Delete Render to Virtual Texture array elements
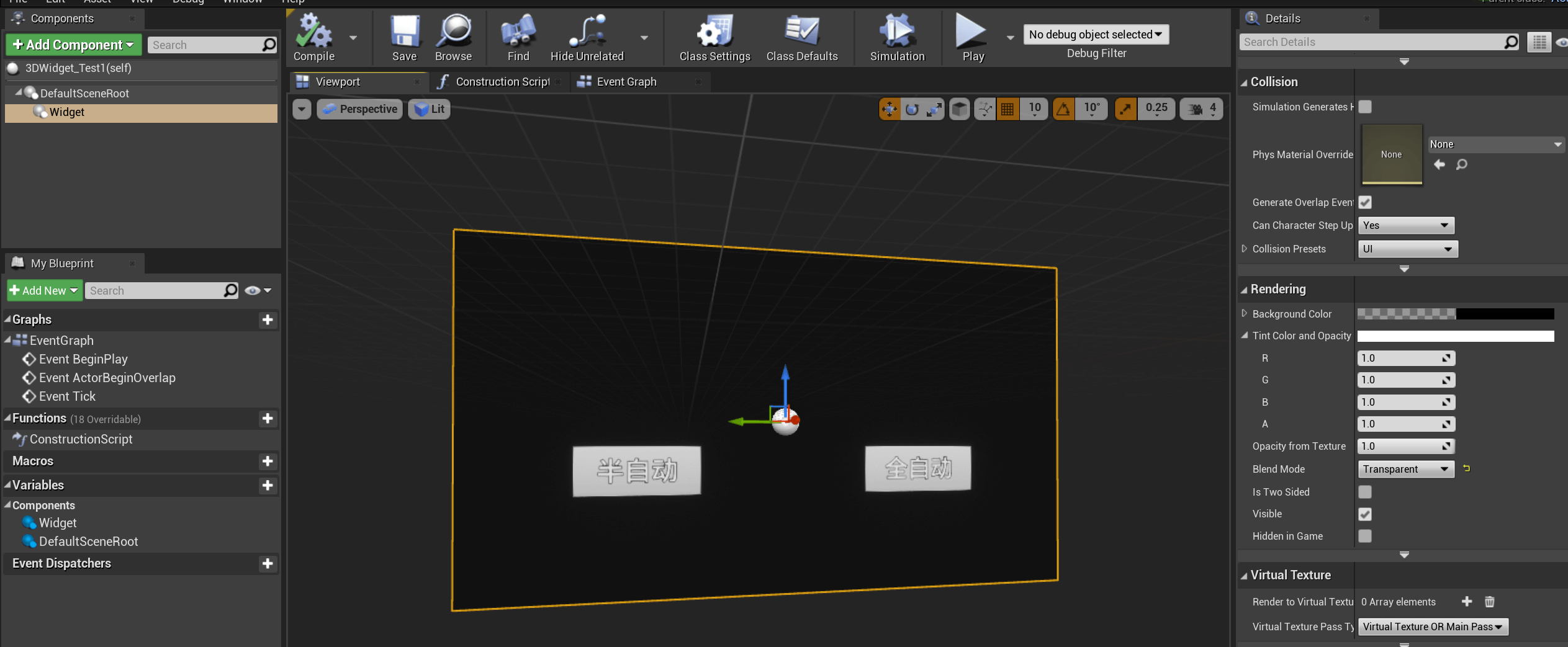The width and height of the screenshot is (1568, 647). pyautogui.click(x=1489, y=602)
